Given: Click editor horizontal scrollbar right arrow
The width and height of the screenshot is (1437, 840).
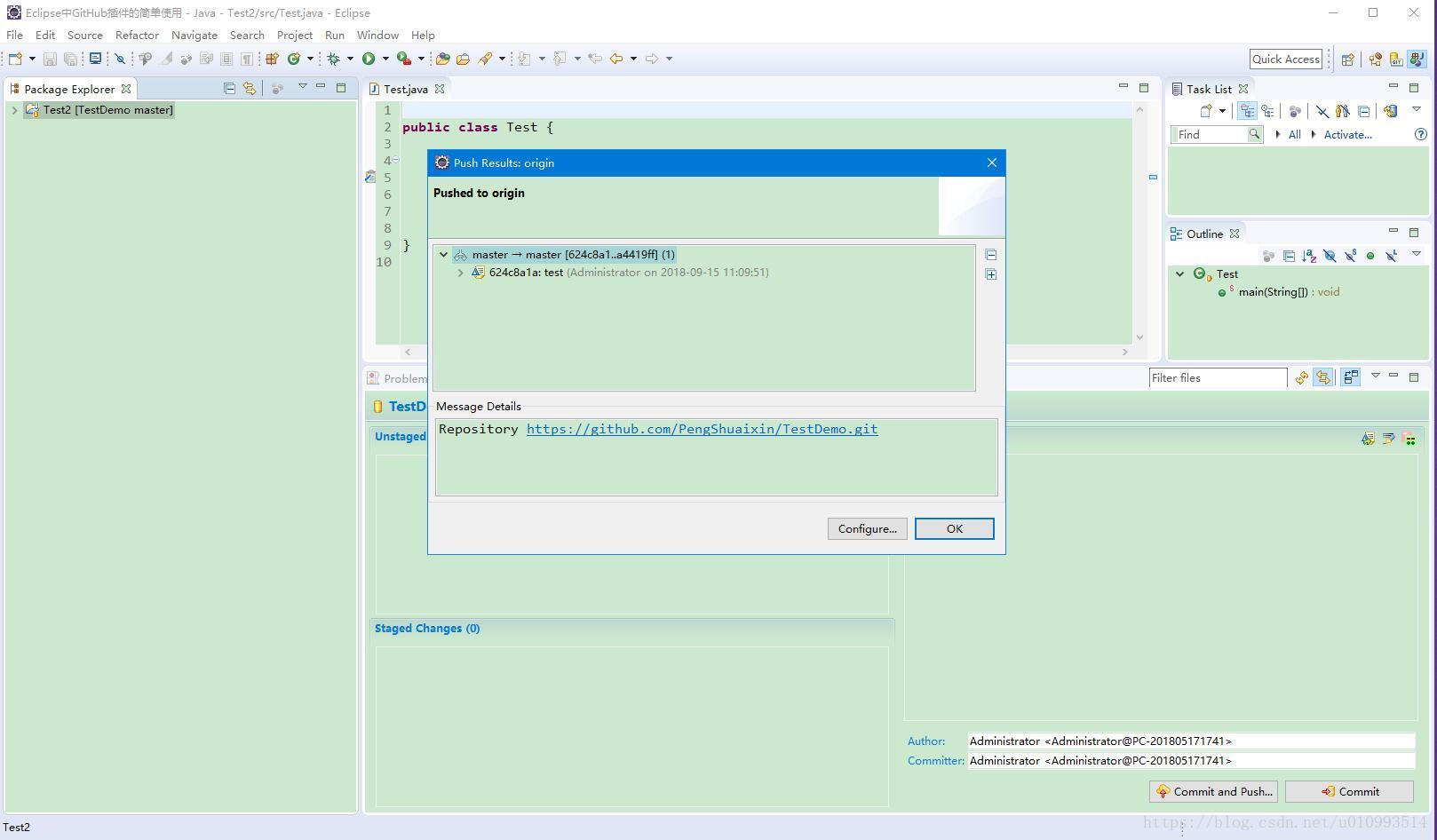Looking at the screenshot, I should click(1124, 352).
